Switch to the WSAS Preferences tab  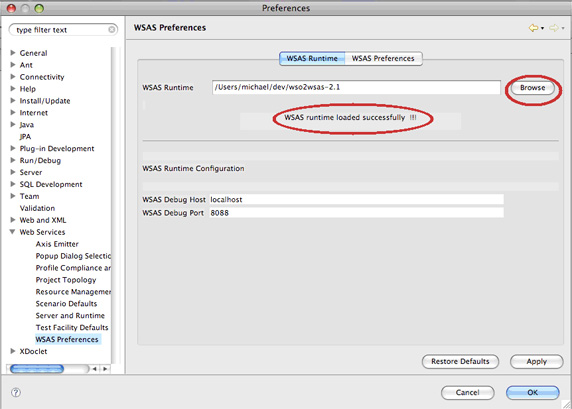(x=383, y=58)
